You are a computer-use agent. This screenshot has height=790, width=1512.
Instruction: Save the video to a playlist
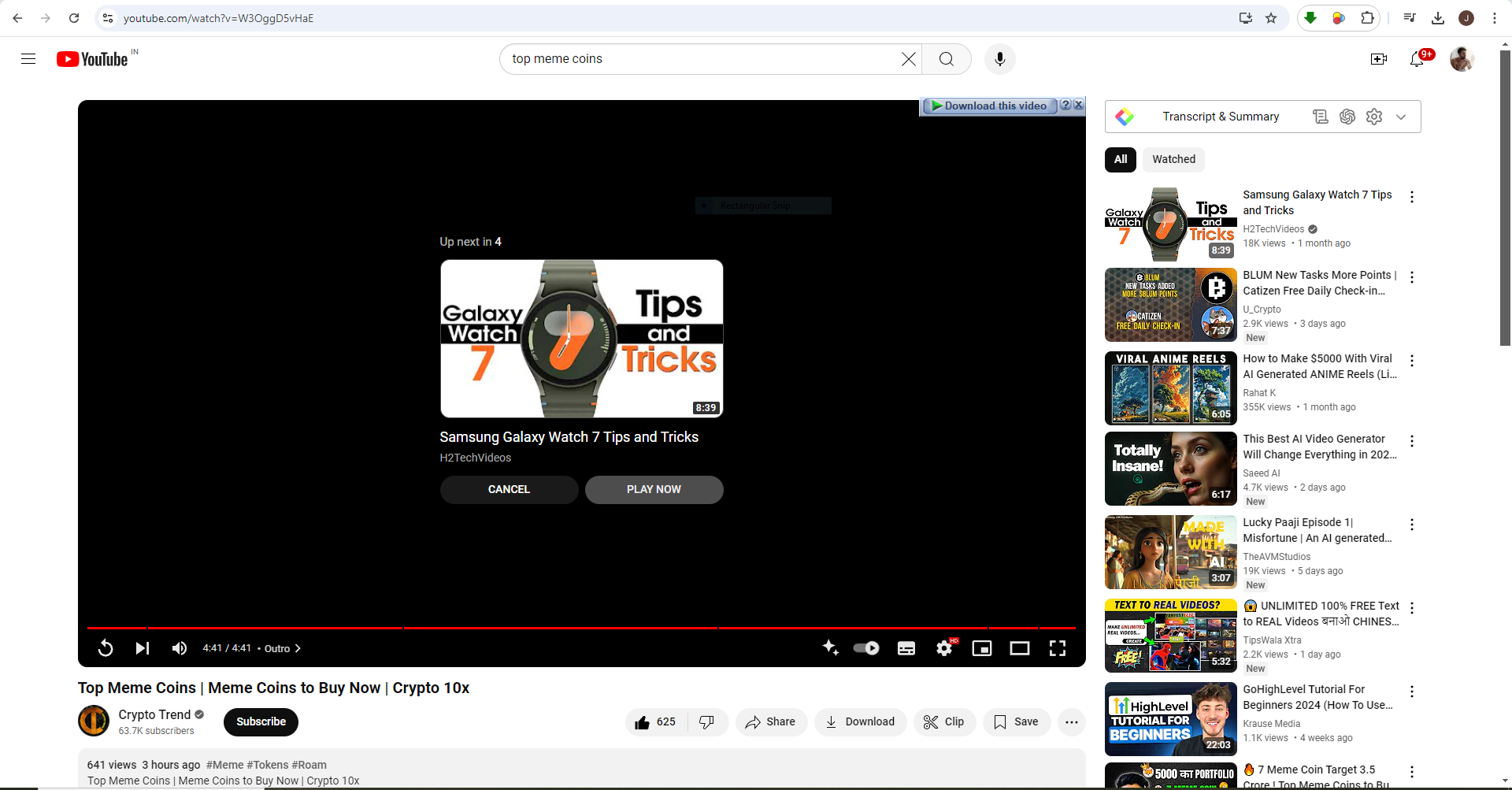click(x=1016, y=722)
